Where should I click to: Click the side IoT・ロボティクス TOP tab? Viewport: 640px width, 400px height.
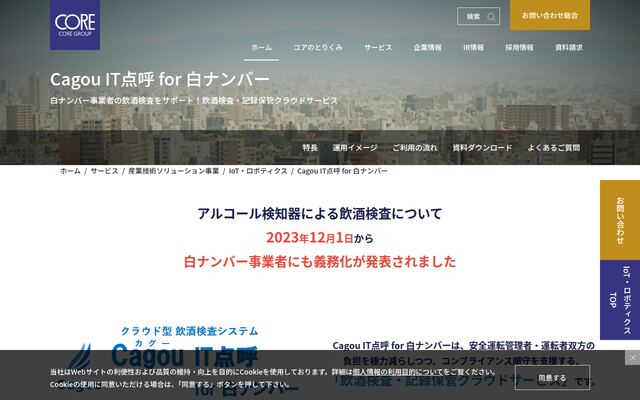(x=620, y=300)
